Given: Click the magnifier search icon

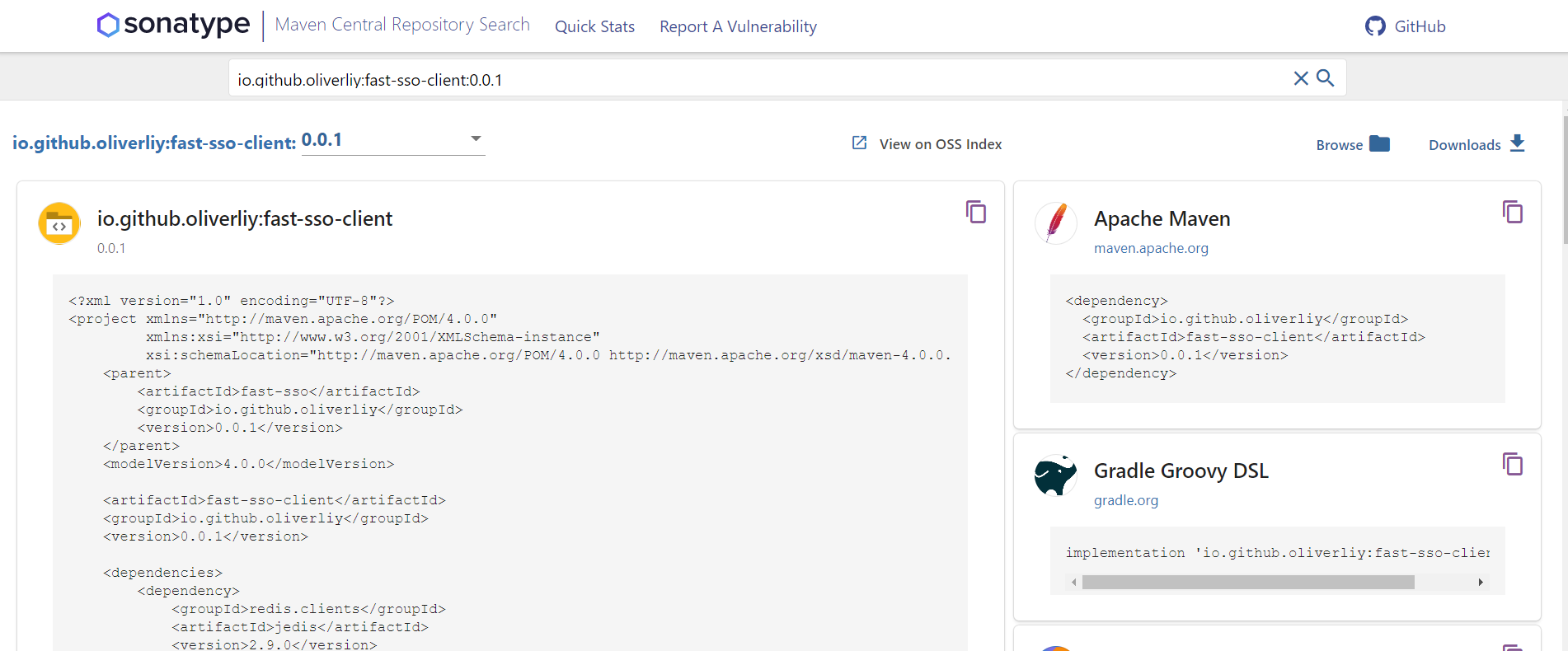Looking at the screenshot, I should (x=1326, y=78).
